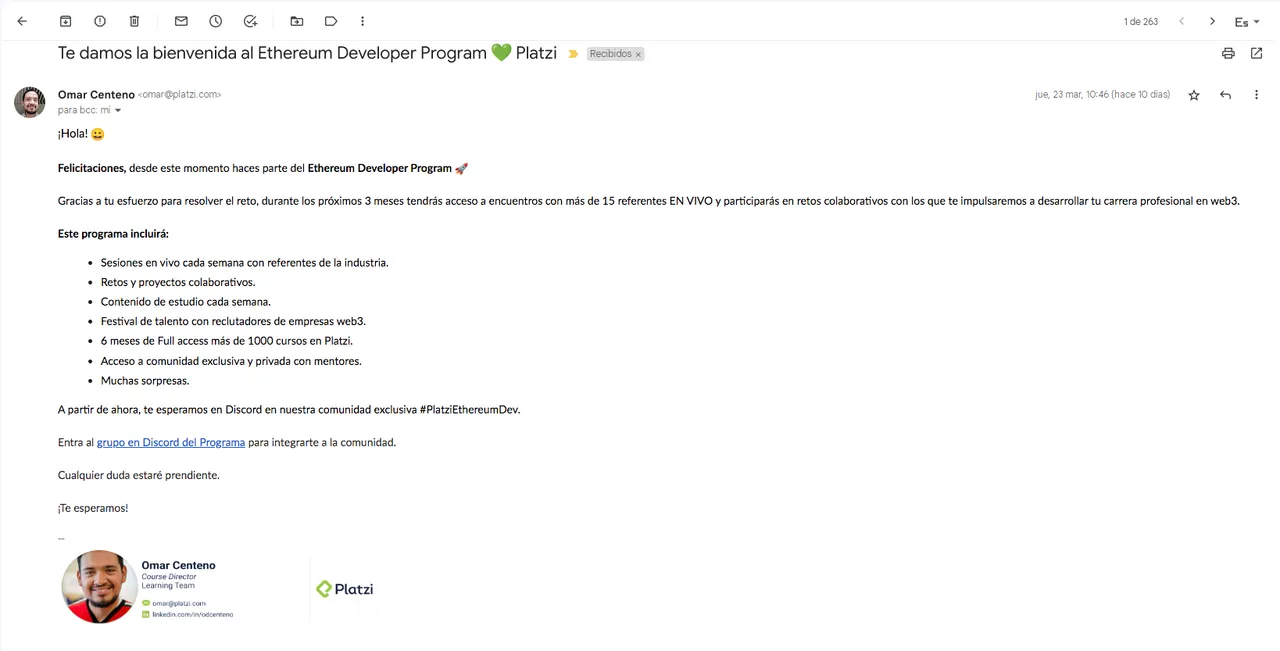Archive this email
Viewport: 1280px width, 651px height.
click(x=66, y=21)
